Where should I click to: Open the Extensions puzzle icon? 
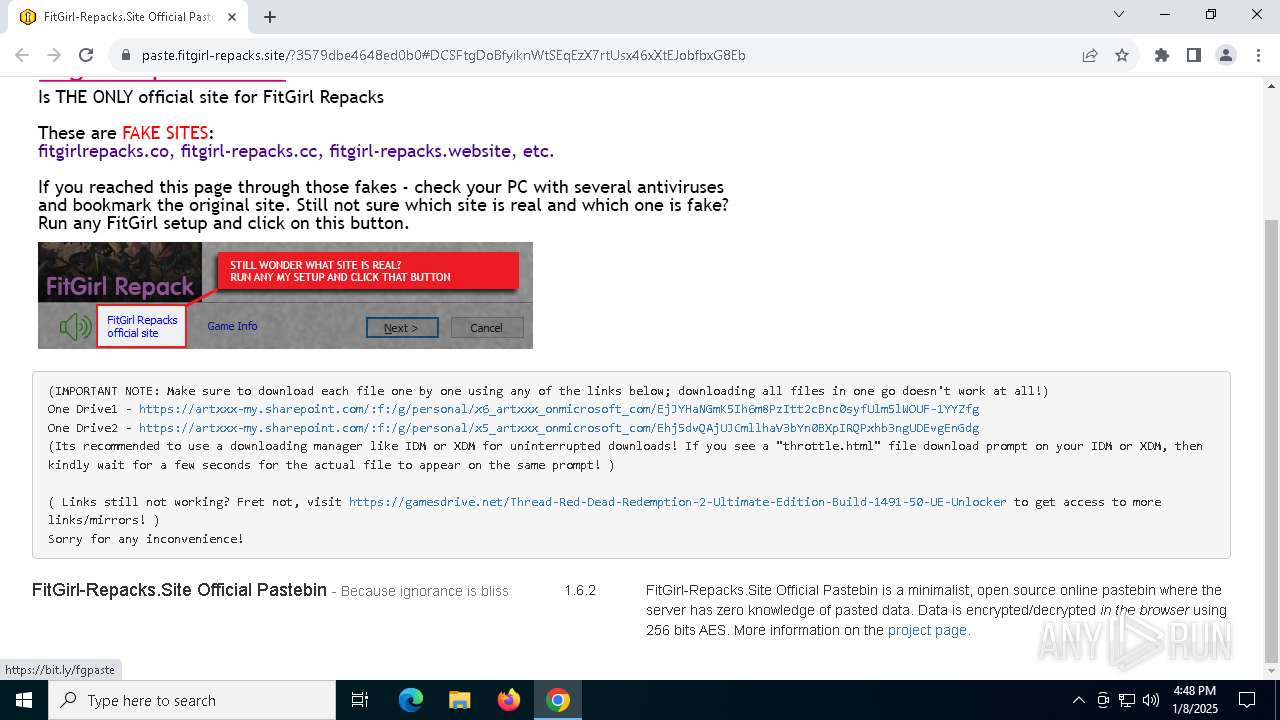point(1162,55)
